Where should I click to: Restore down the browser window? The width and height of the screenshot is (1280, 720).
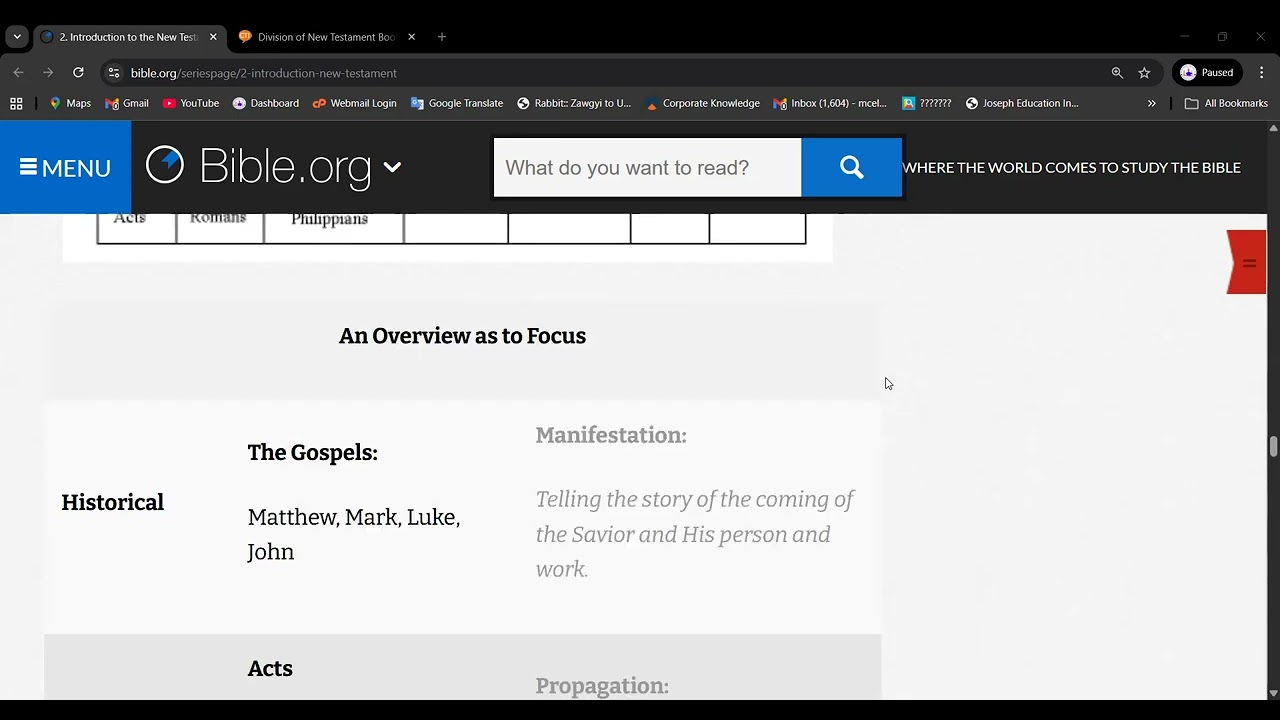[x=1222, y=37]
